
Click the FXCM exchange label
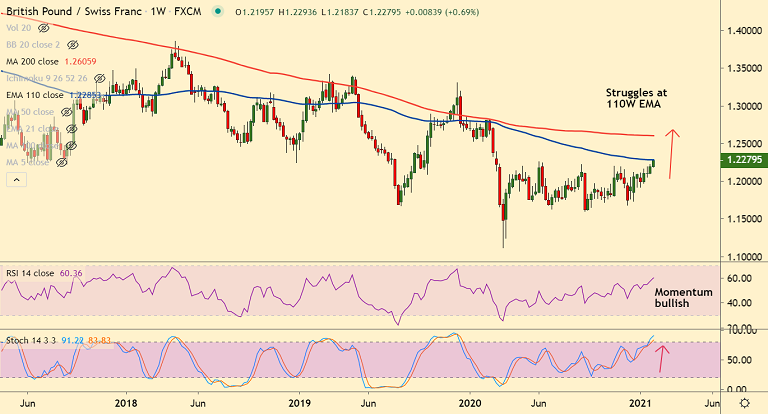[188, 11]
